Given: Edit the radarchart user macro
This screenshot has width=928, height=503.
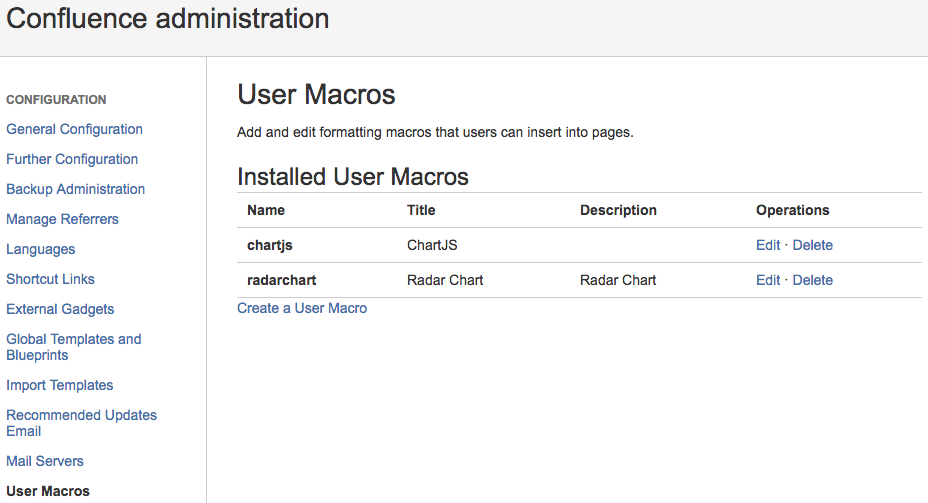Looking at the screenshot, I should [x=767, y=280].
